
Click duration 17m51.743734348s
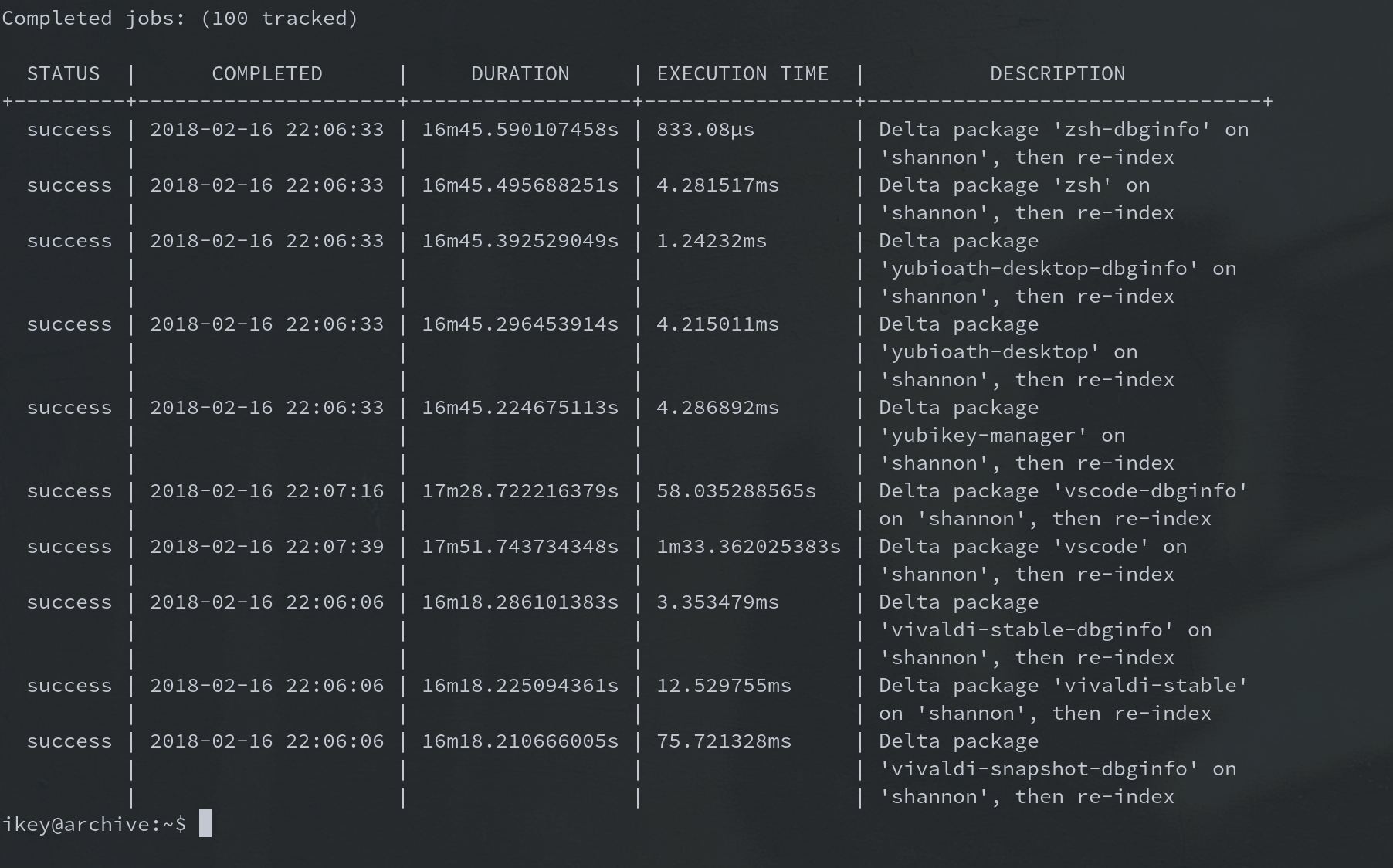pyautogui.click(x=520, y=546)
